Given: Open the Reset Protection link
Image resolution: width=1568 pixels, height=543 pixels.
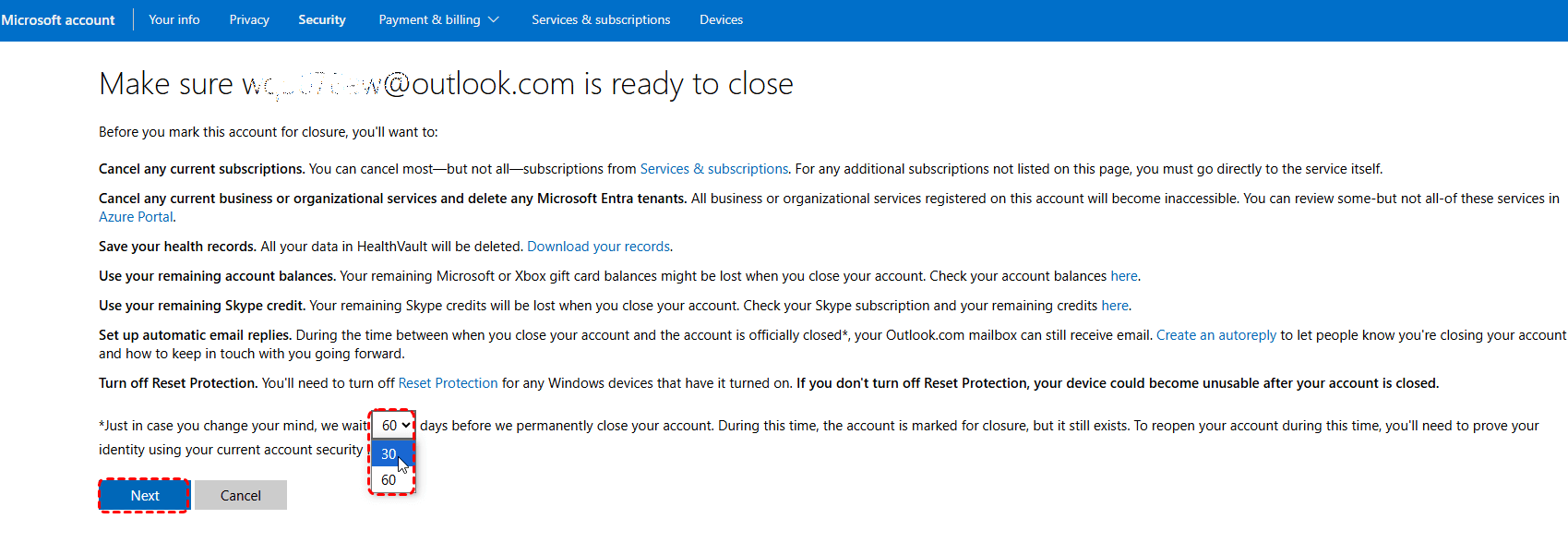Looking at the screenshot, I should [448, 383].
